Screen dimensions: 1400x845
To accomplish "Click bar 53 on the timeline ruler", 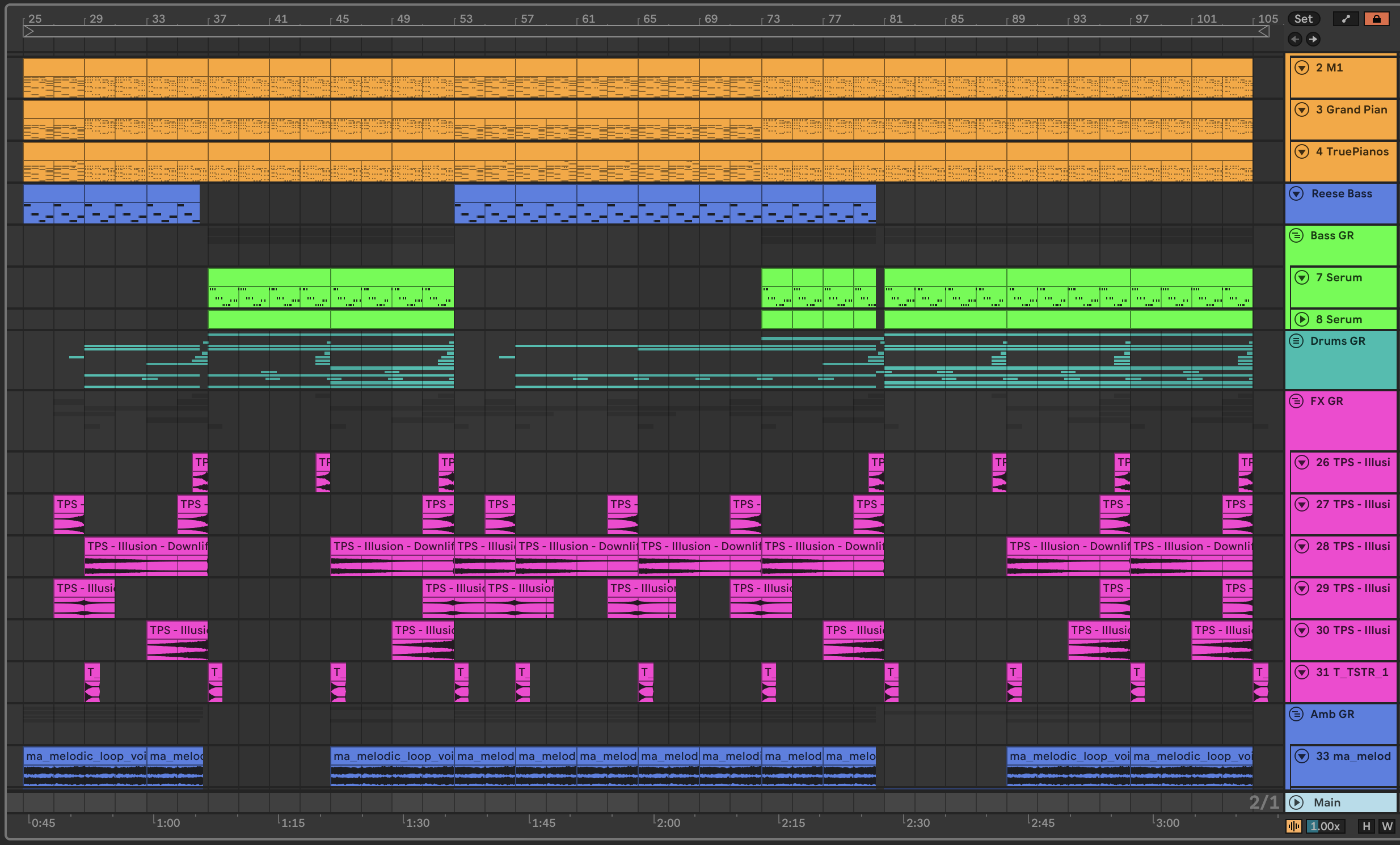I will coord(465,19).
